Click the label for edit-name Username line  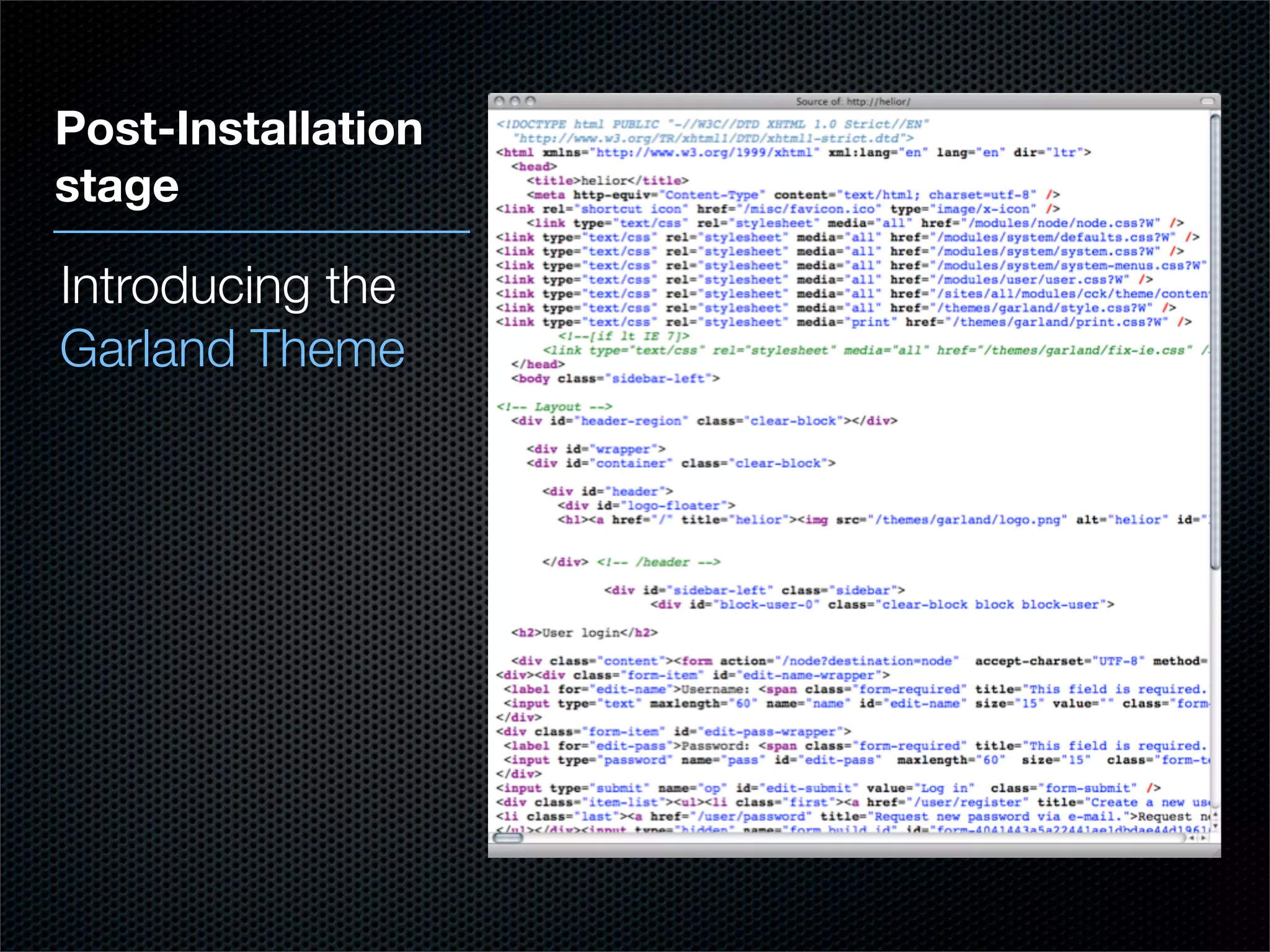pos(856,690)
